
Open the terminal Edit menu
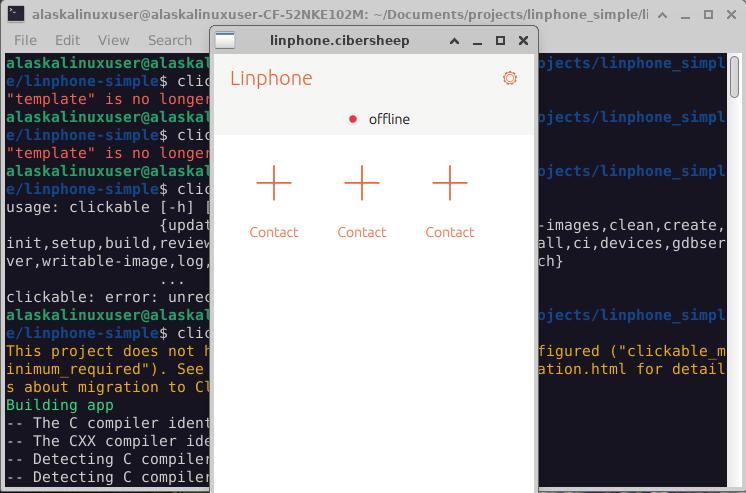coord(68,40)
